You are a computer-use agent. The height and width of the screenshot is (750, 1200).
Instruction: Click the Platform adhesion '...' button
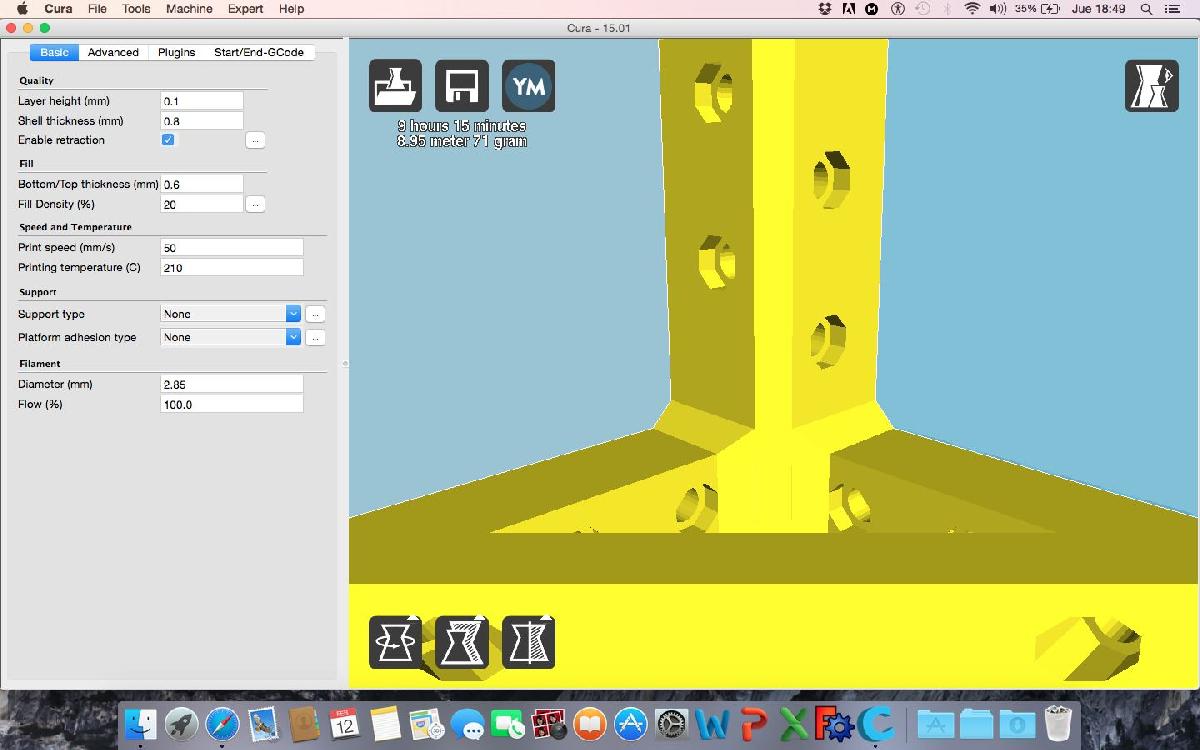click(315, 338)
